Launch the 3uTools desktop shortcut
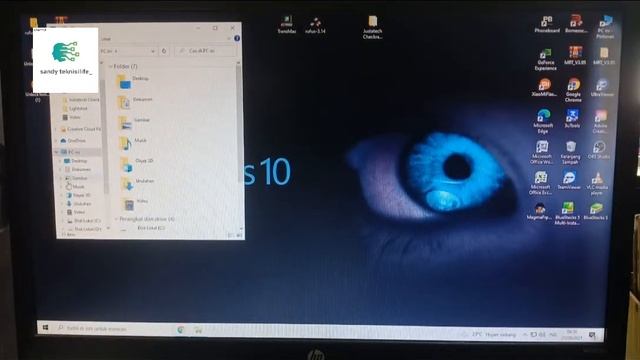The height and width of the screenshot is (360, 640). point(572,119)
